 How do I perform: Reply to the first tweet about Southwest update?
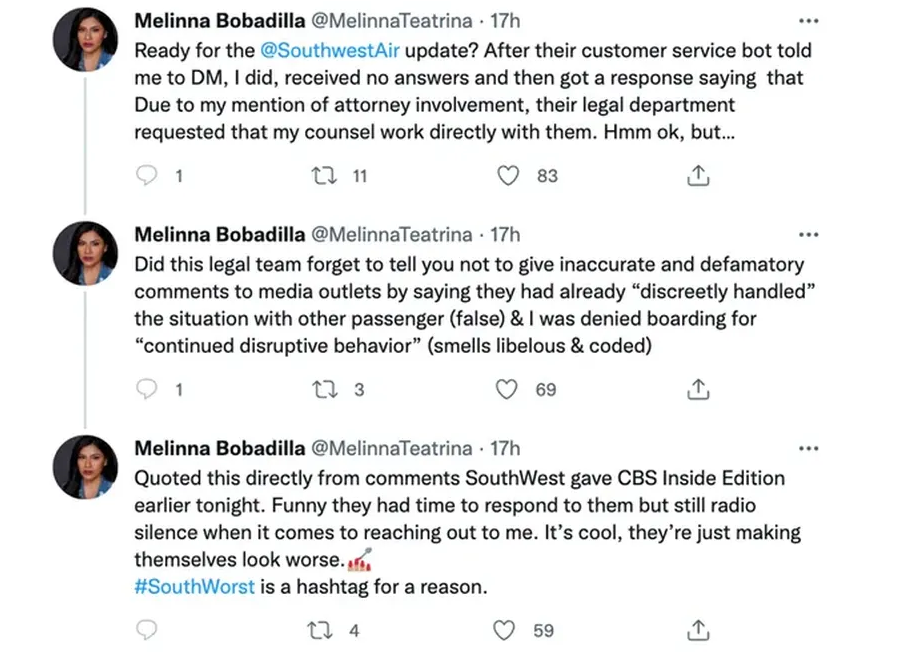(x=147, y=176)
